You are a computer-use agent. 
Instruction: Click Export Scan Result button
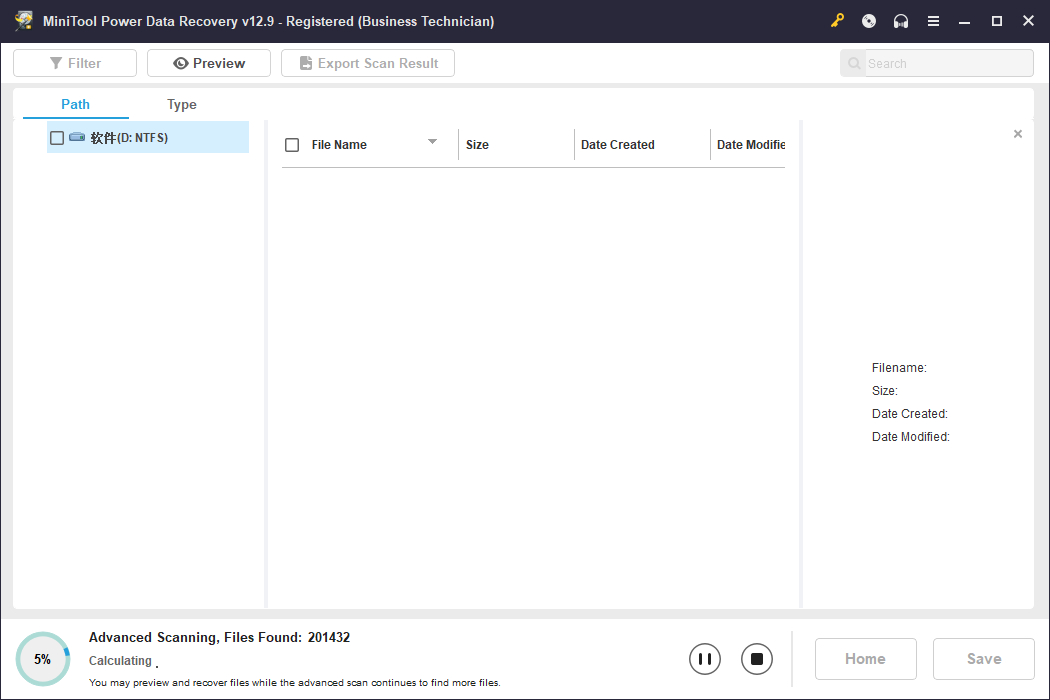368,63
